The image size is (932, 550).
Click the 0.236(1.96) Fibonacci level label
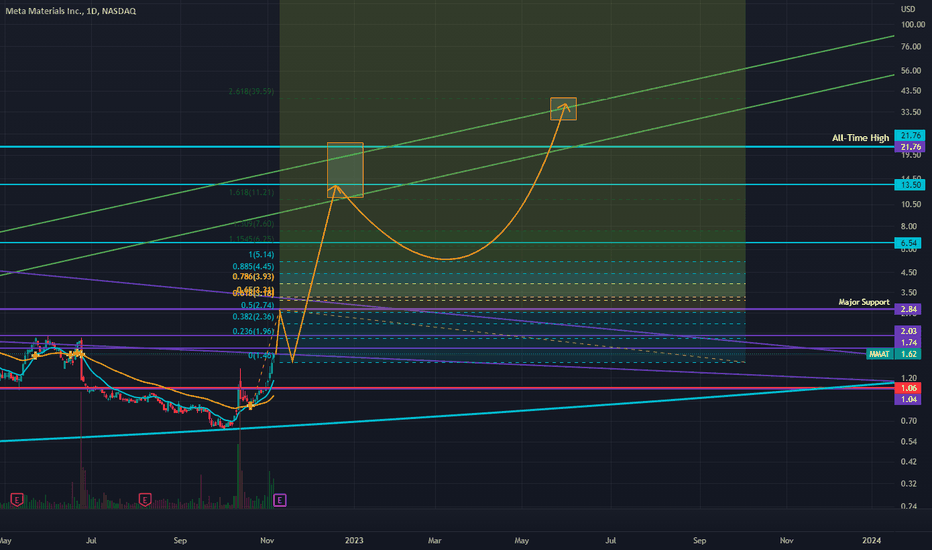pyautogui.click(x=253, y=331)
